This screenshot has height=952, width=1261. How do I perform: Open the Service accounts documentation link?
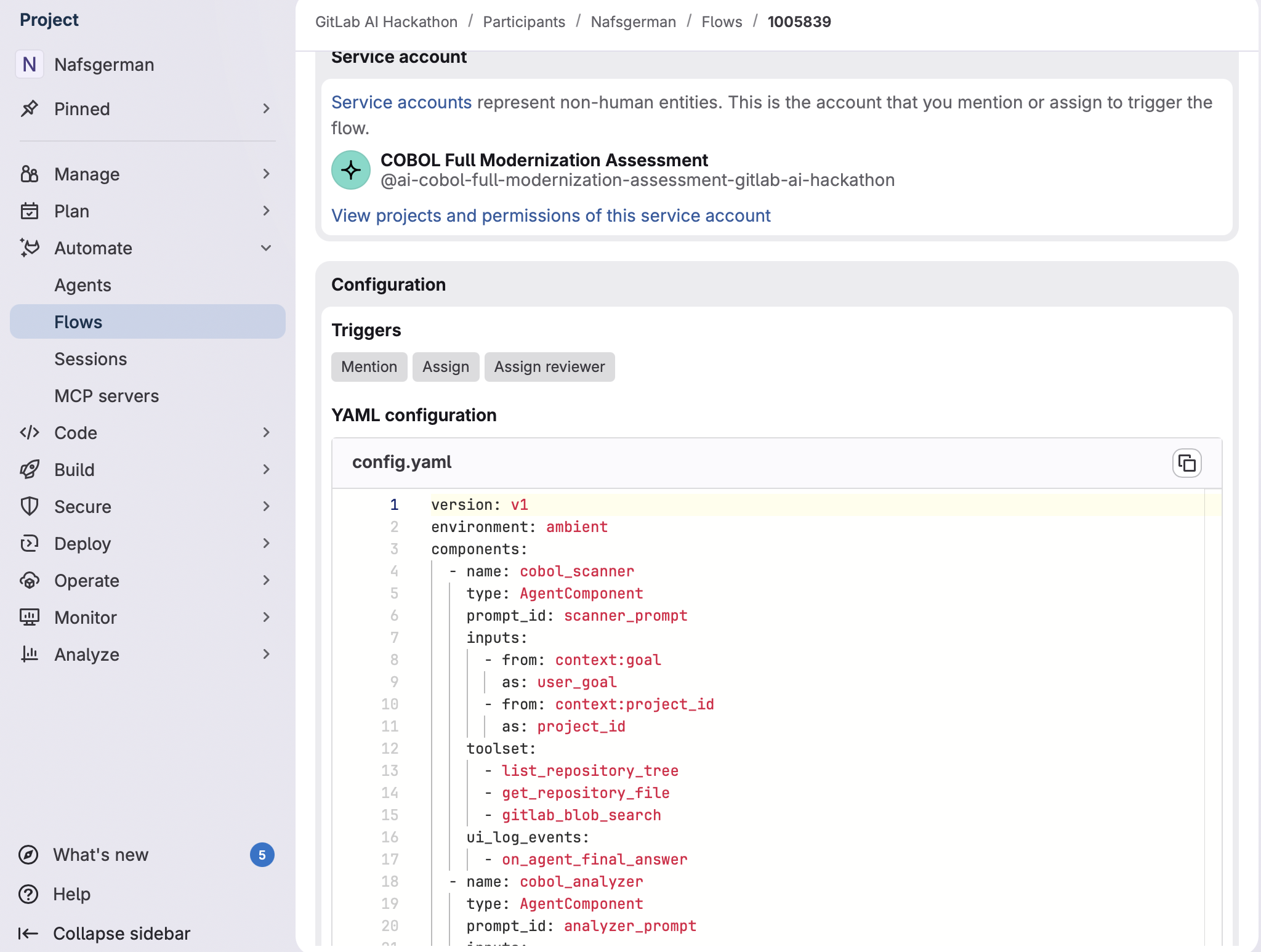click(x=401, y=102)
